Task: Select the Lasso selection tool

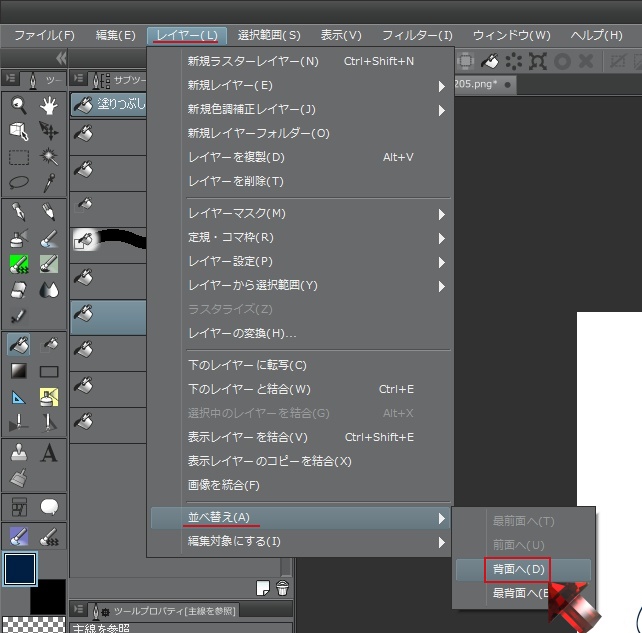Action: tap(19, 183)
